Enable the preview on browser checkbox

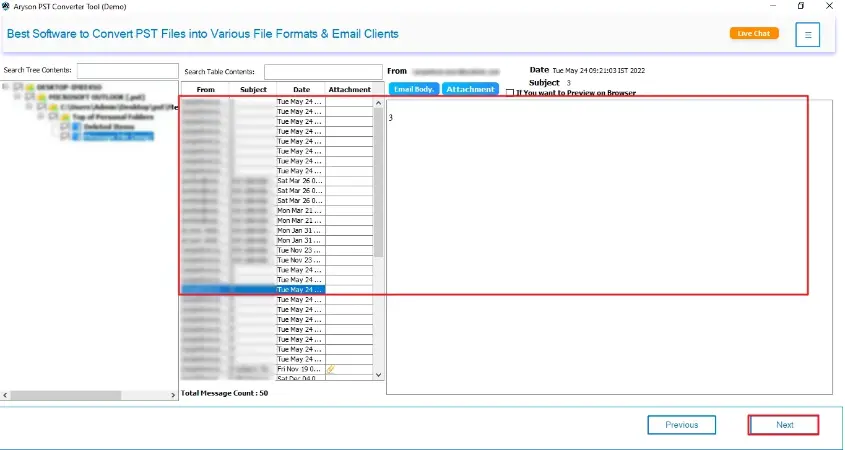tap(510, 93)
